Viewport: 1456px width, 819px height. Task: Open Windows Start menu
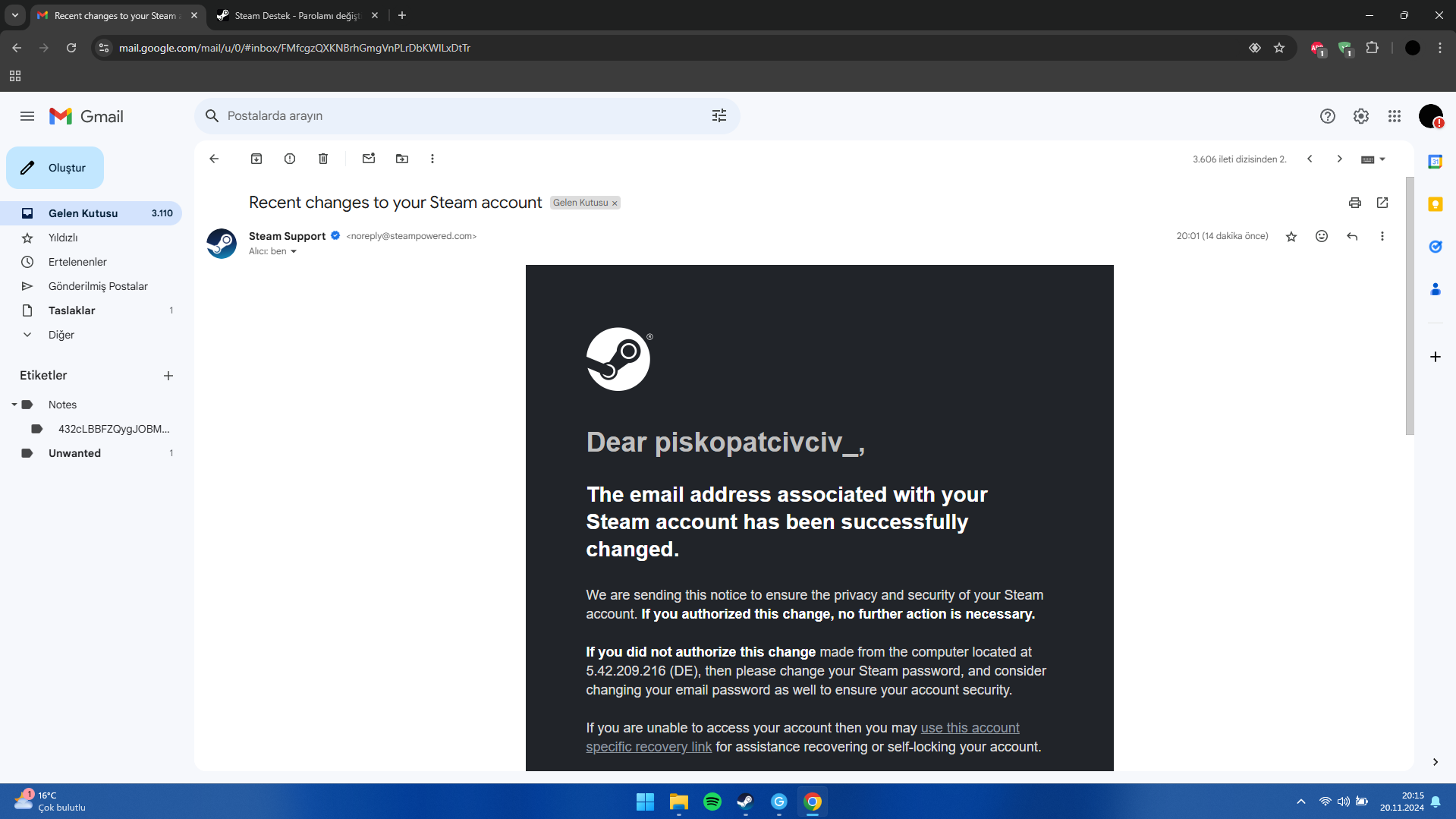click(645, 802)
